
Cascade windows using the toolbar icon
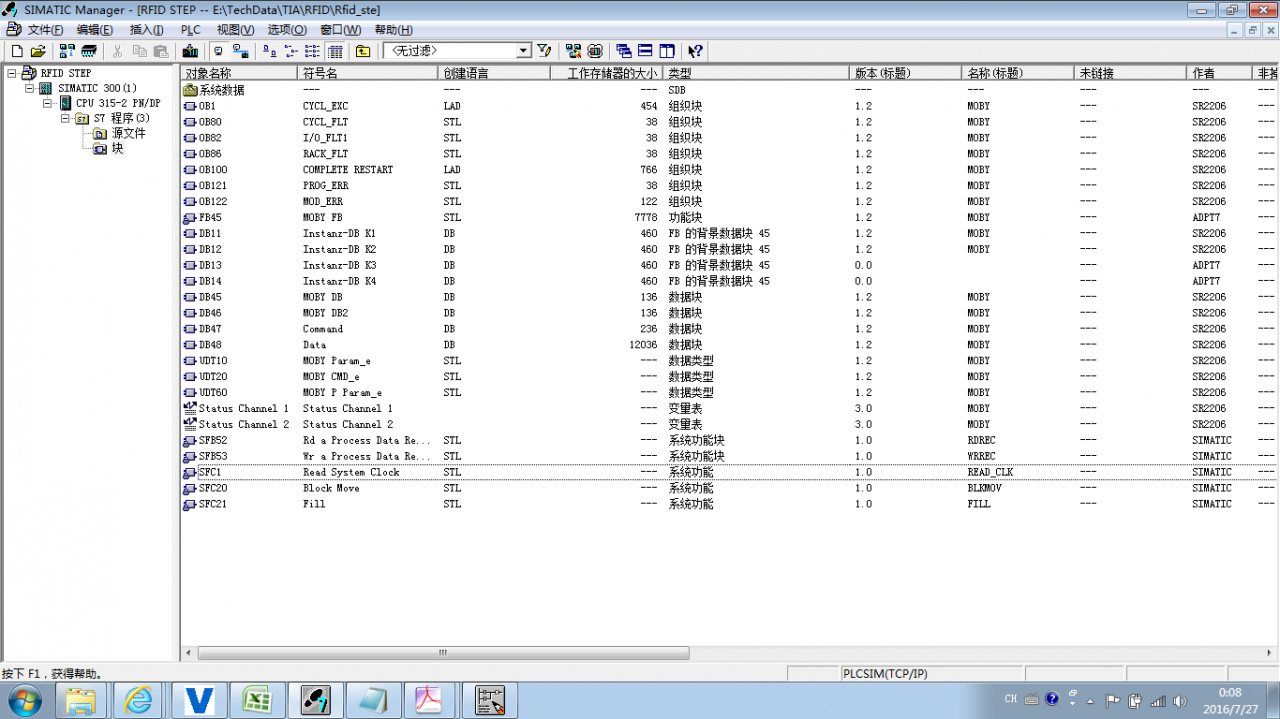pos(624,51)
